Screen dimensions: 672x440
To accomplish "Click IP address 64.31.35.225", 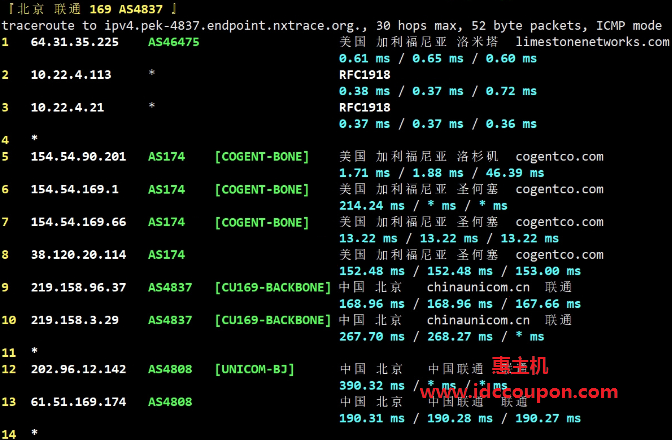I will pos(75,42).
